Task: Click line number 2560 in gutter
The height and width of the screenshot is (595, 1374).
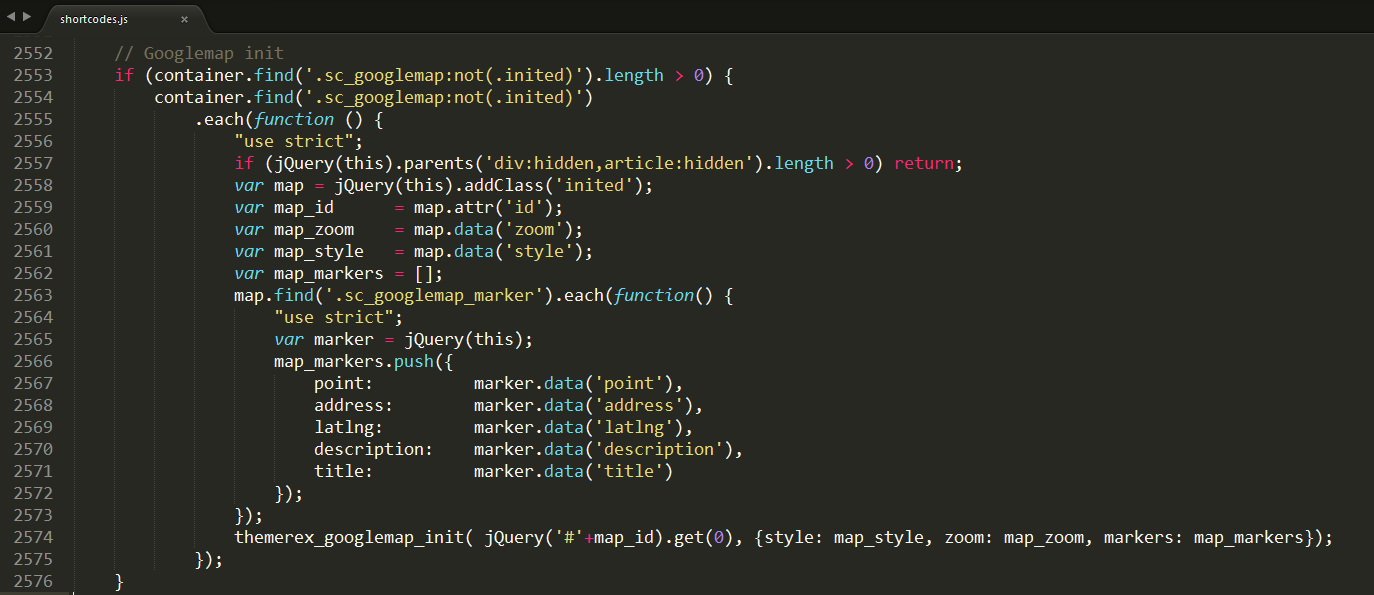Action: [33, 229]
